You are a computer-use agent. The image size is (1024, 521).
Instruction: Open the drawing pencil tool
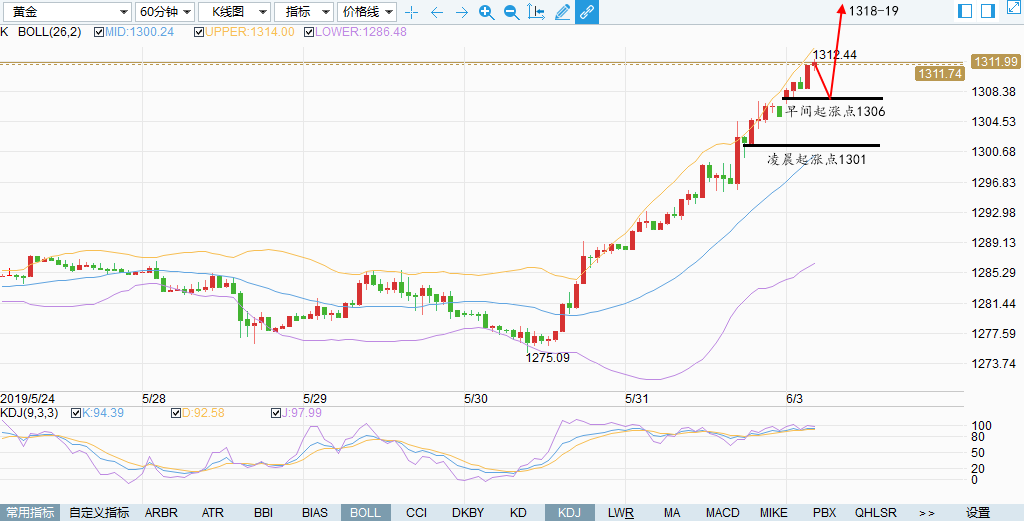(x=562, y=12)
